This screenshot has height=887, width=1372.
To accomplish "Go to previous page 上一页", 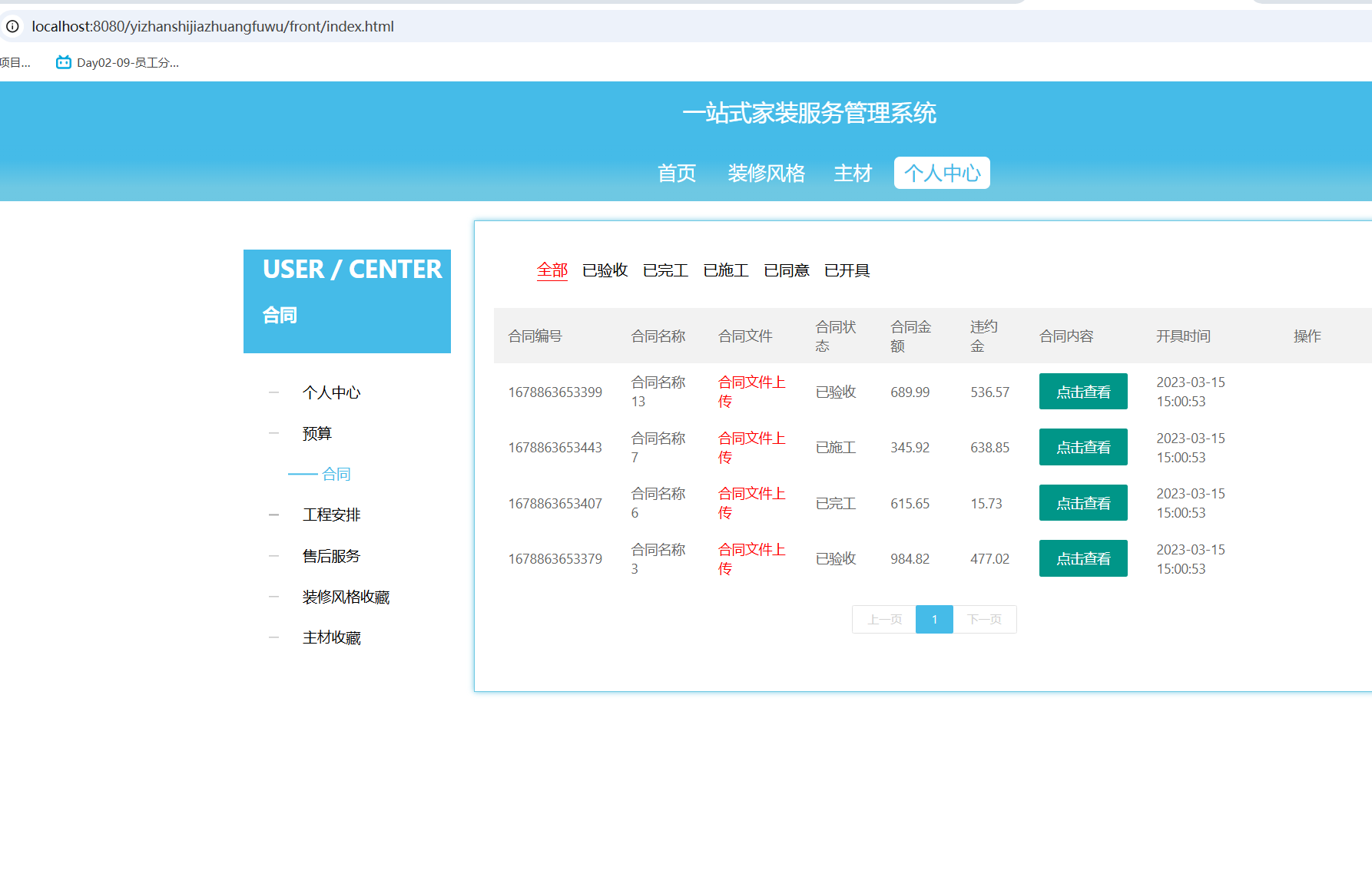I will click(x=884, y=620).
